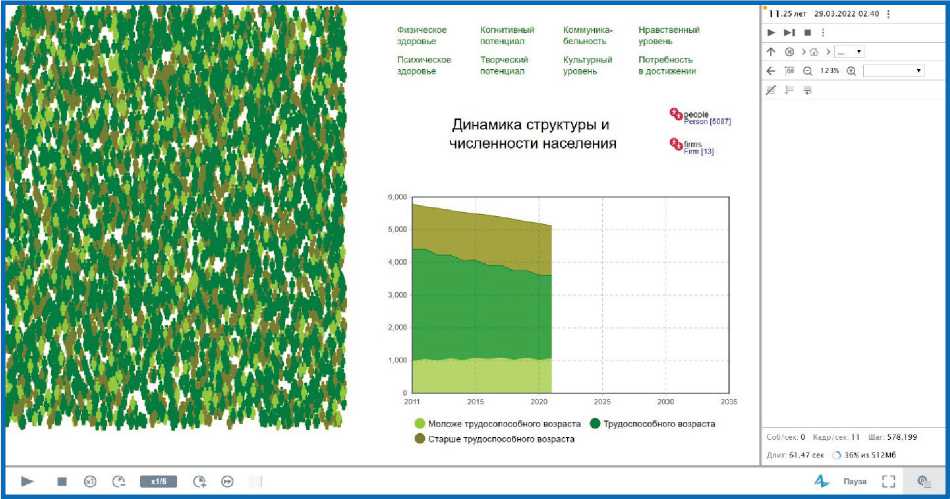Click the light green younger-age area in chart
The width and height of the screenshot is (950, 499).
[482, 377]
